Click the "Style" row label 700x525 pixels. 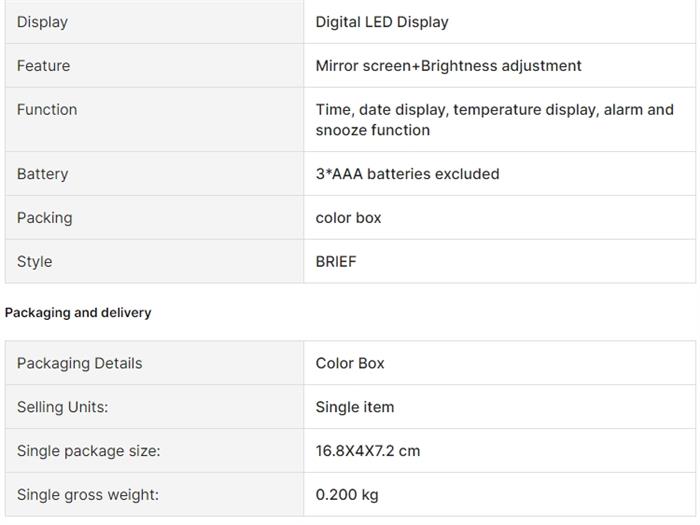34,262
